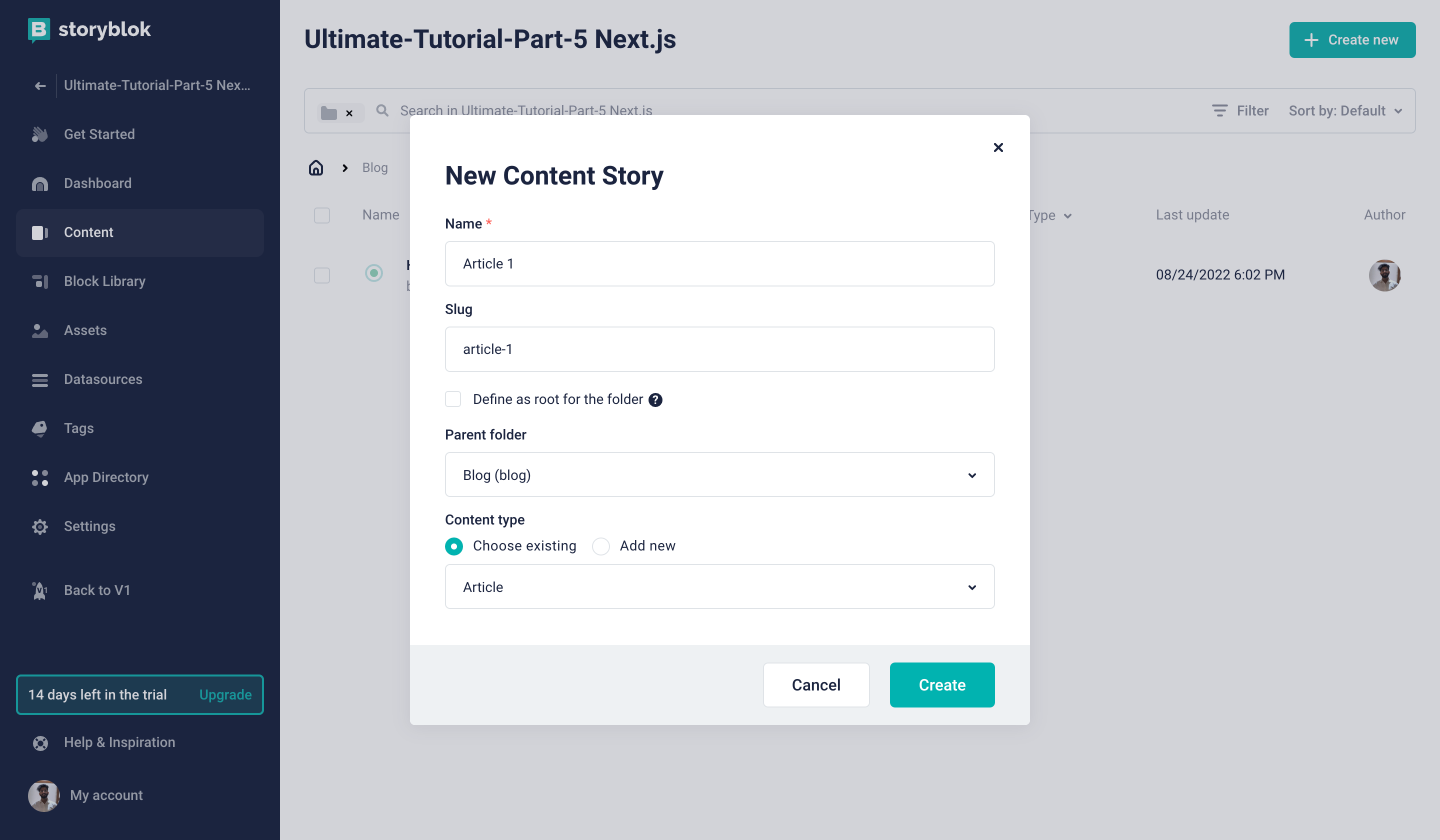Viewport: 1440px width, 840px height.
Task: Click the help question mark next to root folder
Action: pyautogui.click(x=655, y=400)
